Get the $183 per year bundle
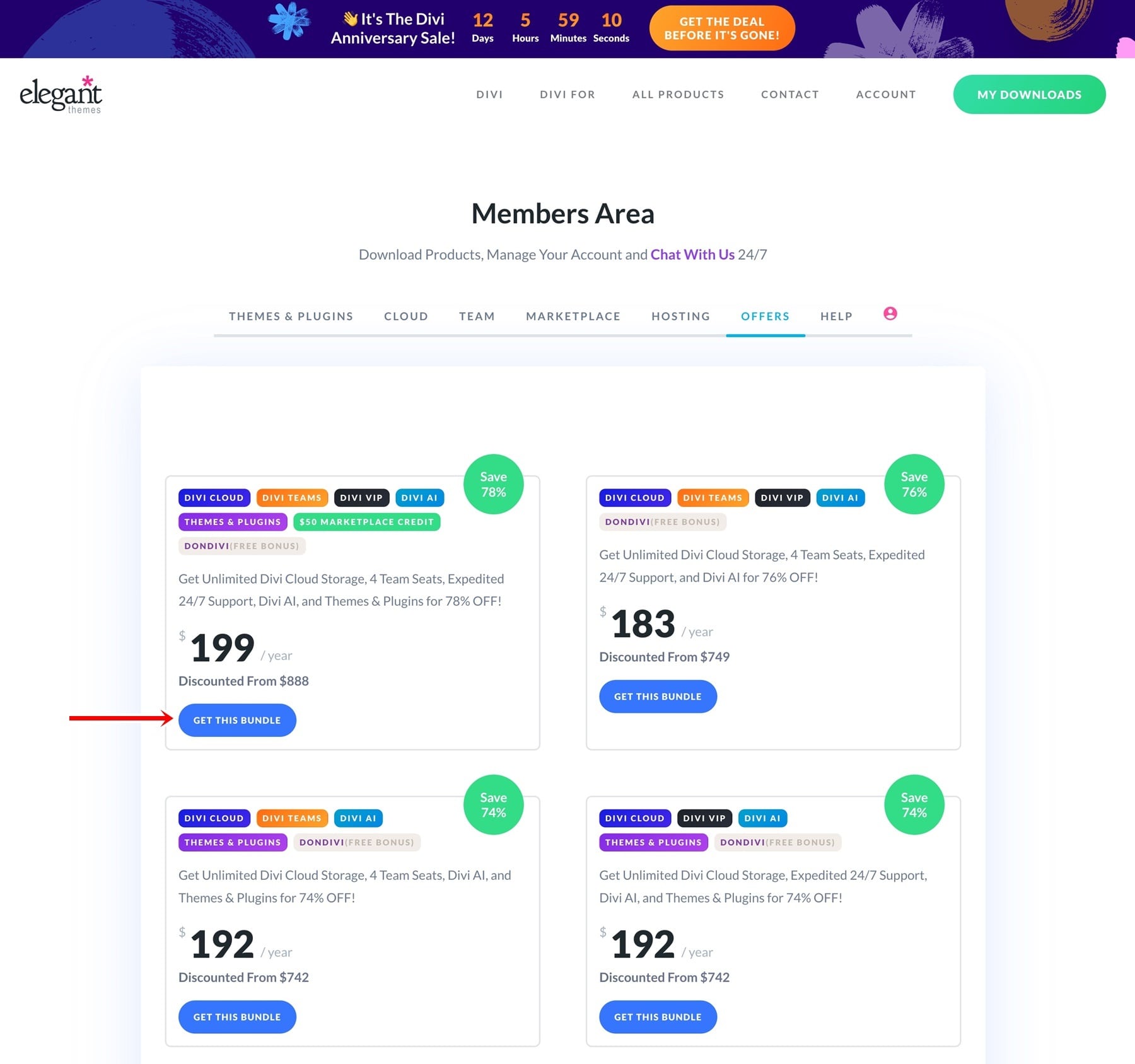The width and height of the screenshot is (1135, 1064). click(x=658, y=697)
